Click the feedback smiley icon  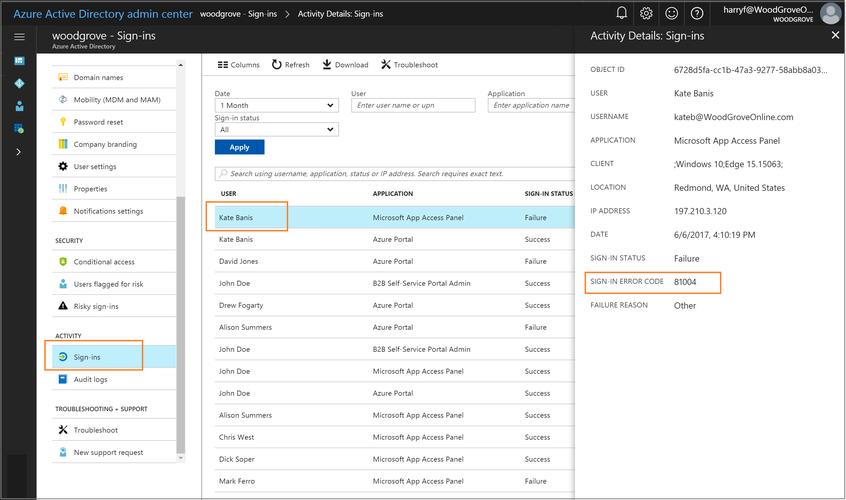(x=671, y=13)
